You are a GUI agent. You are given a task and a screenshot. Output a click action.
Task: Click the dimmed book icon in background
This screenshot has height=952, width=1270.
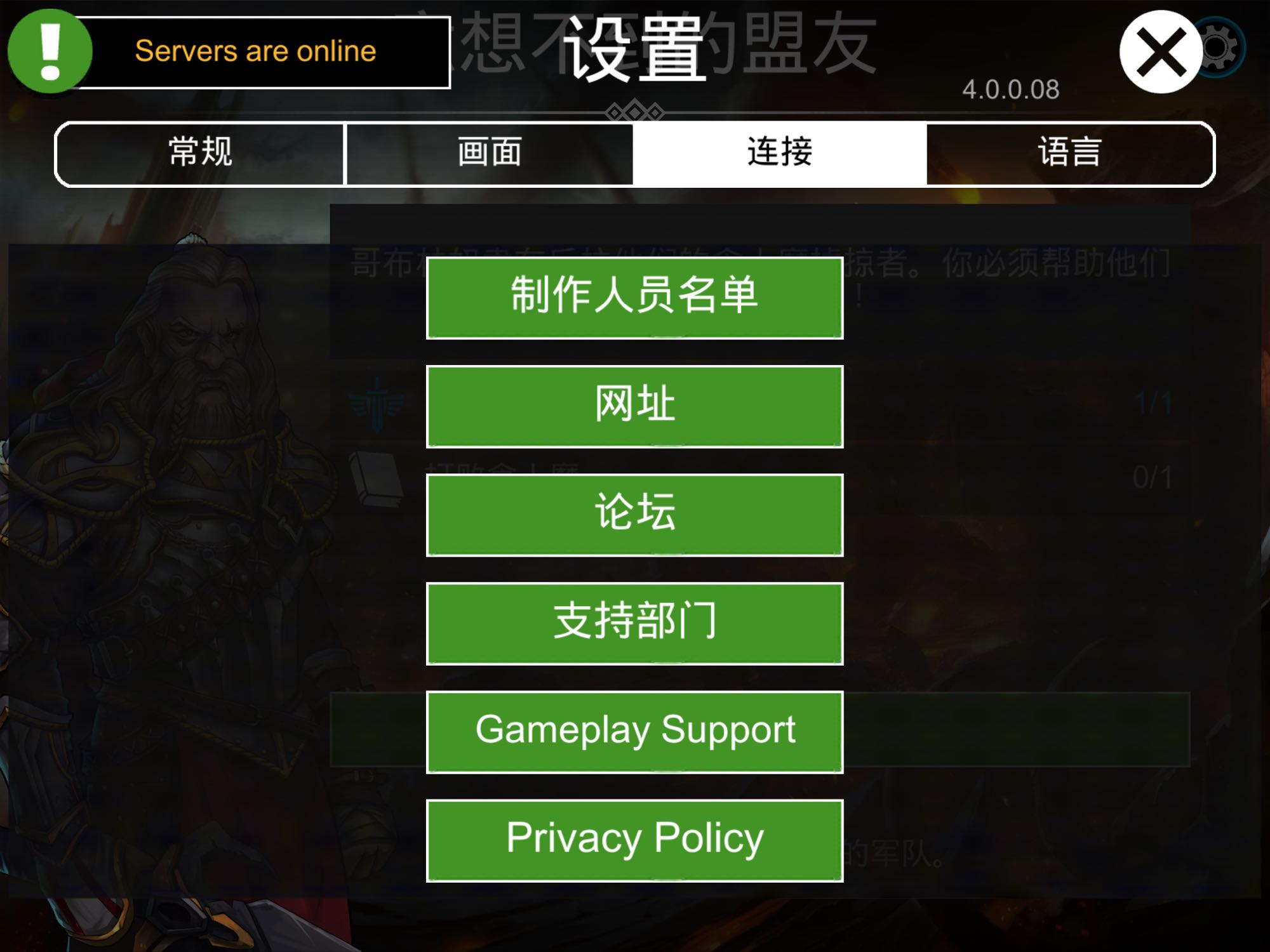tap(377, 479)
